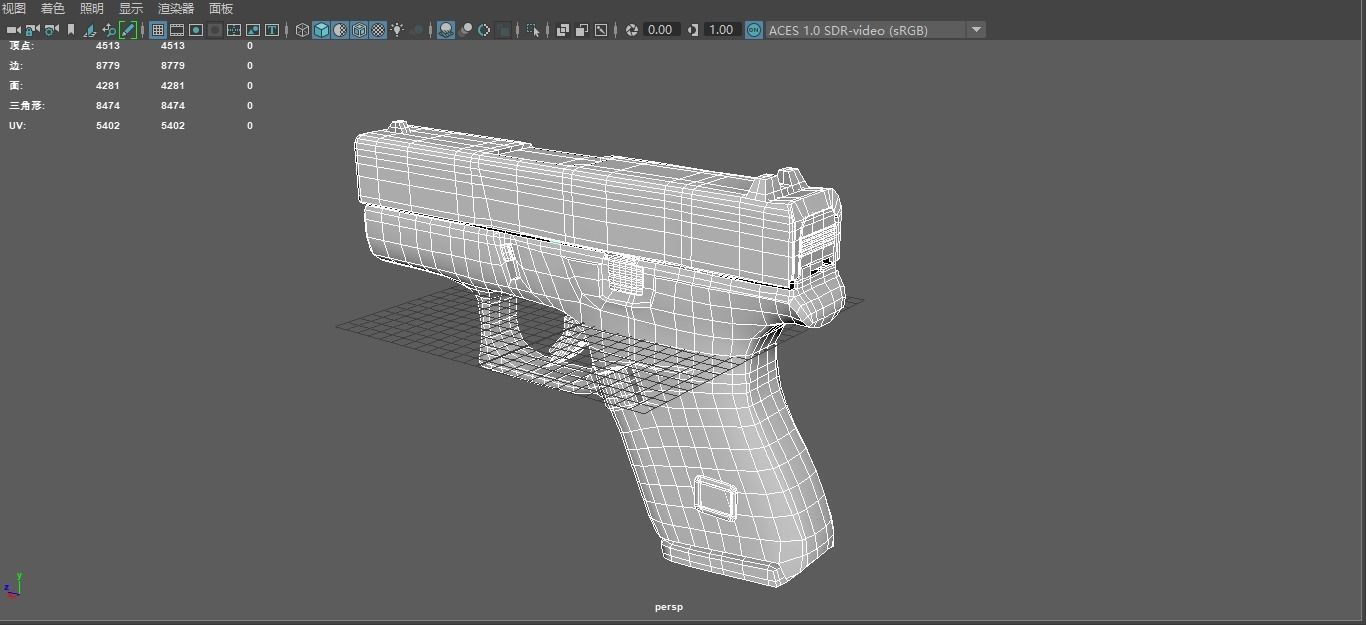This screenshot has height=625, width=1366.
Task: Click the Image Plane icon
Action: pos(90,30)
